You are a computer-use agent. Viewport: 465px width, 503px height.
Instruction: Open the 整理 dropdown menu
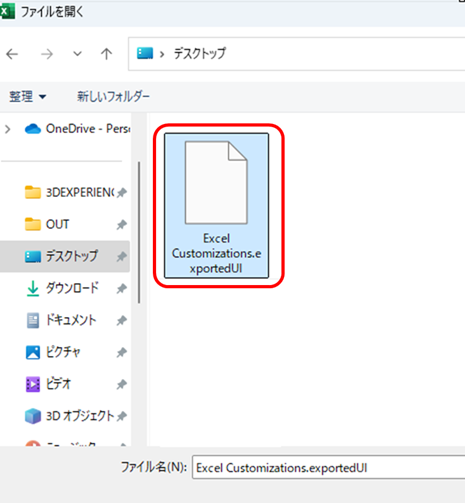click(27, 97)
